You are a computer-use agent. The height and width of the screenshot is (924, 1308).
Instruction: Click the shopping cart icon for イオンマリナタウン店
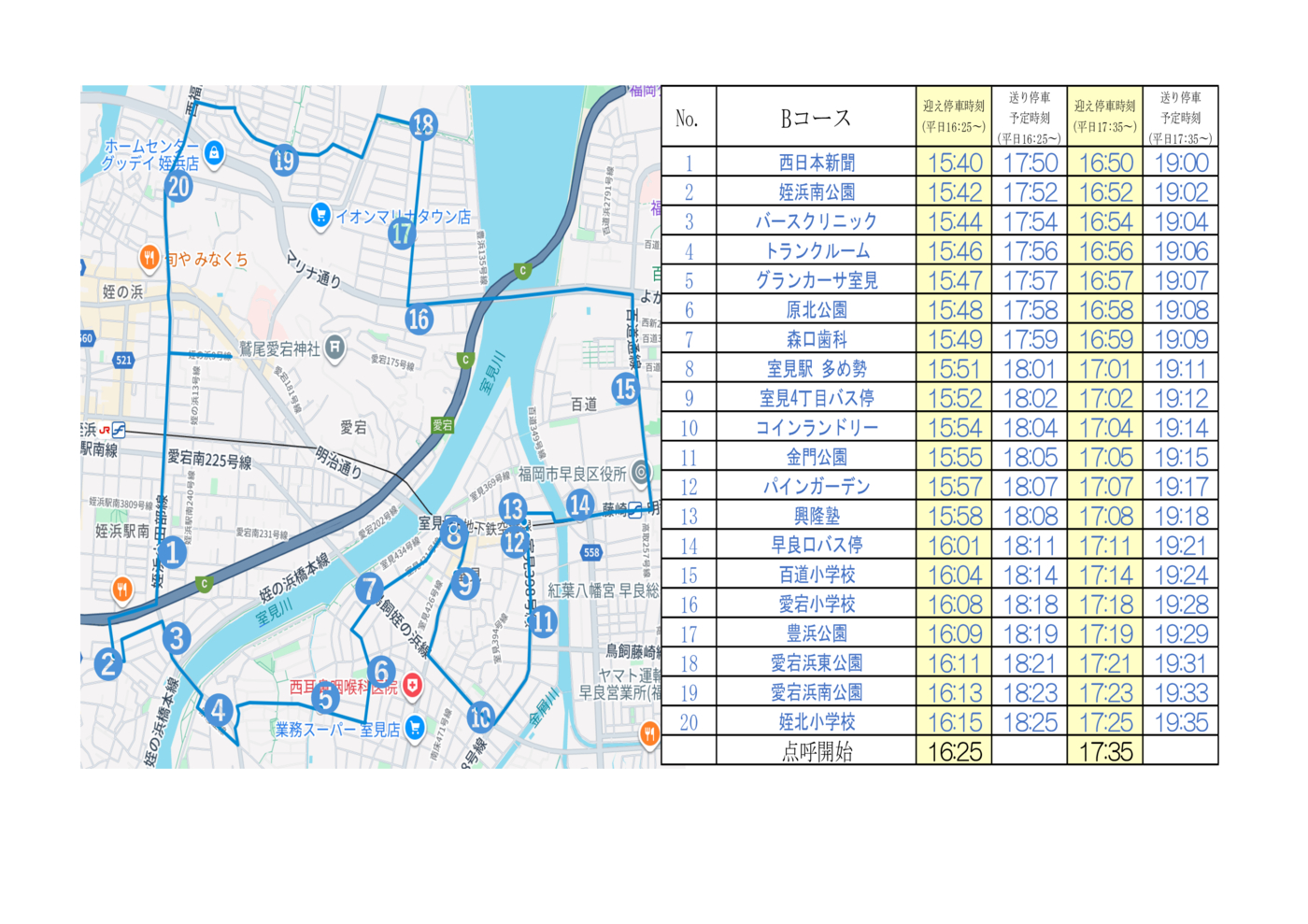(320, 215)
